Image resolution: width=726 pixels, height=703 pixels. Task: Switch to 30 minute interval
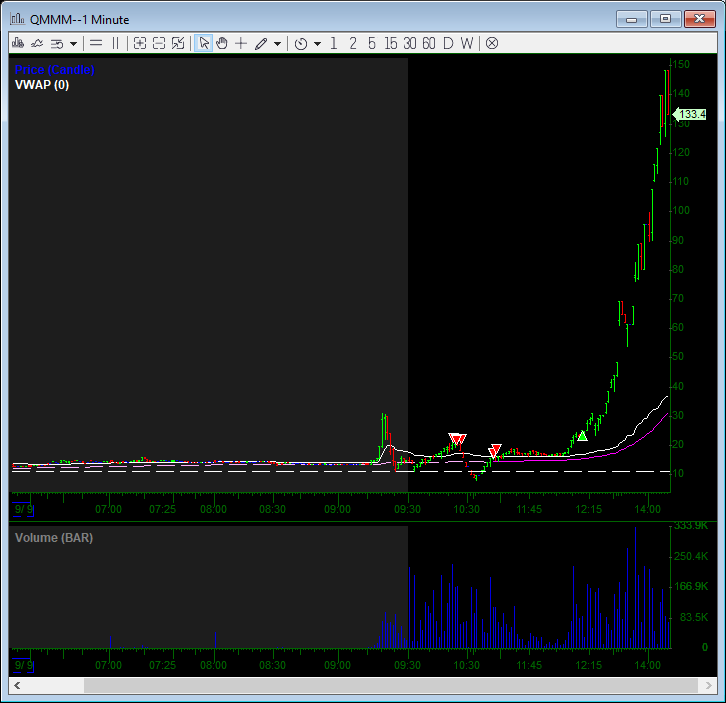[x=410, y=44]
